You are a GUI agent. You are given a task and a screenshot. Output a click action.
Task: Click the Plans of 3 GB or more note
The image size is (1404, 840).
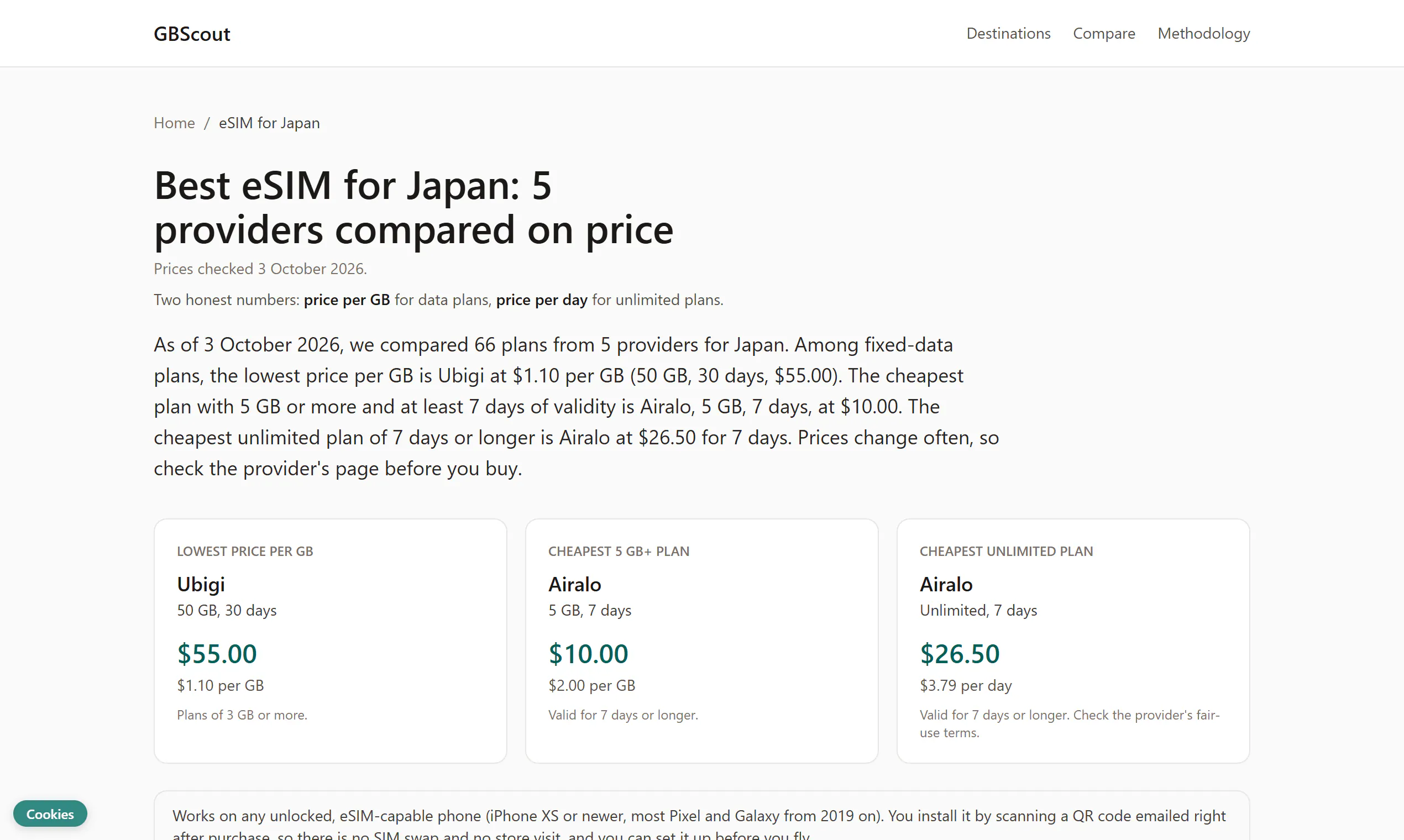242,715
